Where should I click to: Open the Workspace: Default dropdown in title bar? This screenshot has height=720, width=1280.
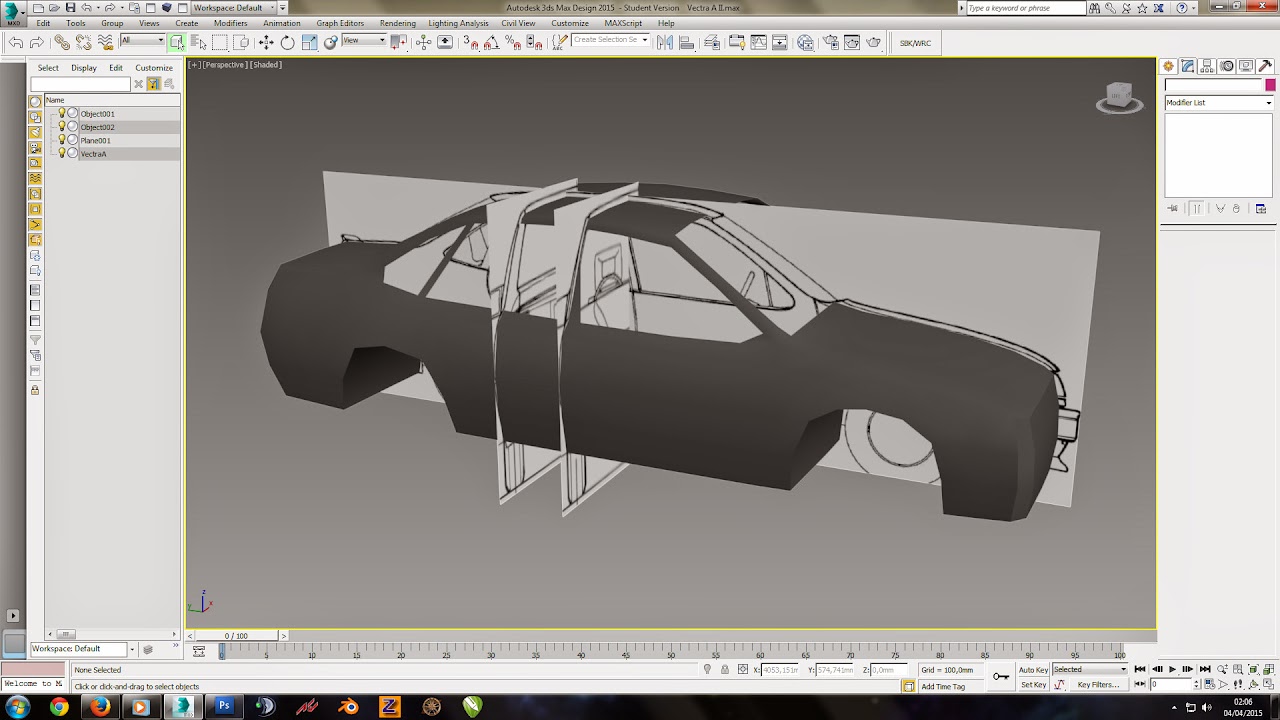pyautogui.click(x=235, y=8)
